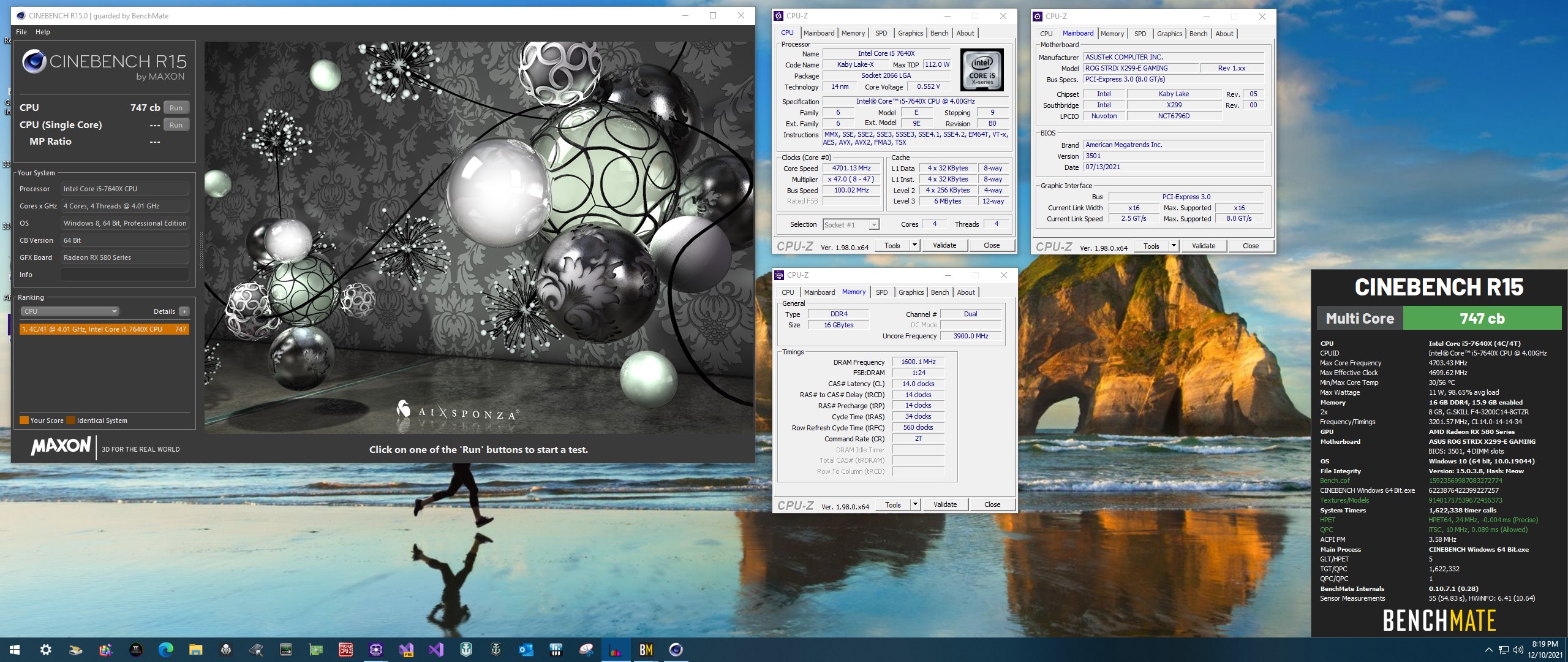Open Settings gear from taskbar
1568x662 pixels.
(46, 650)
